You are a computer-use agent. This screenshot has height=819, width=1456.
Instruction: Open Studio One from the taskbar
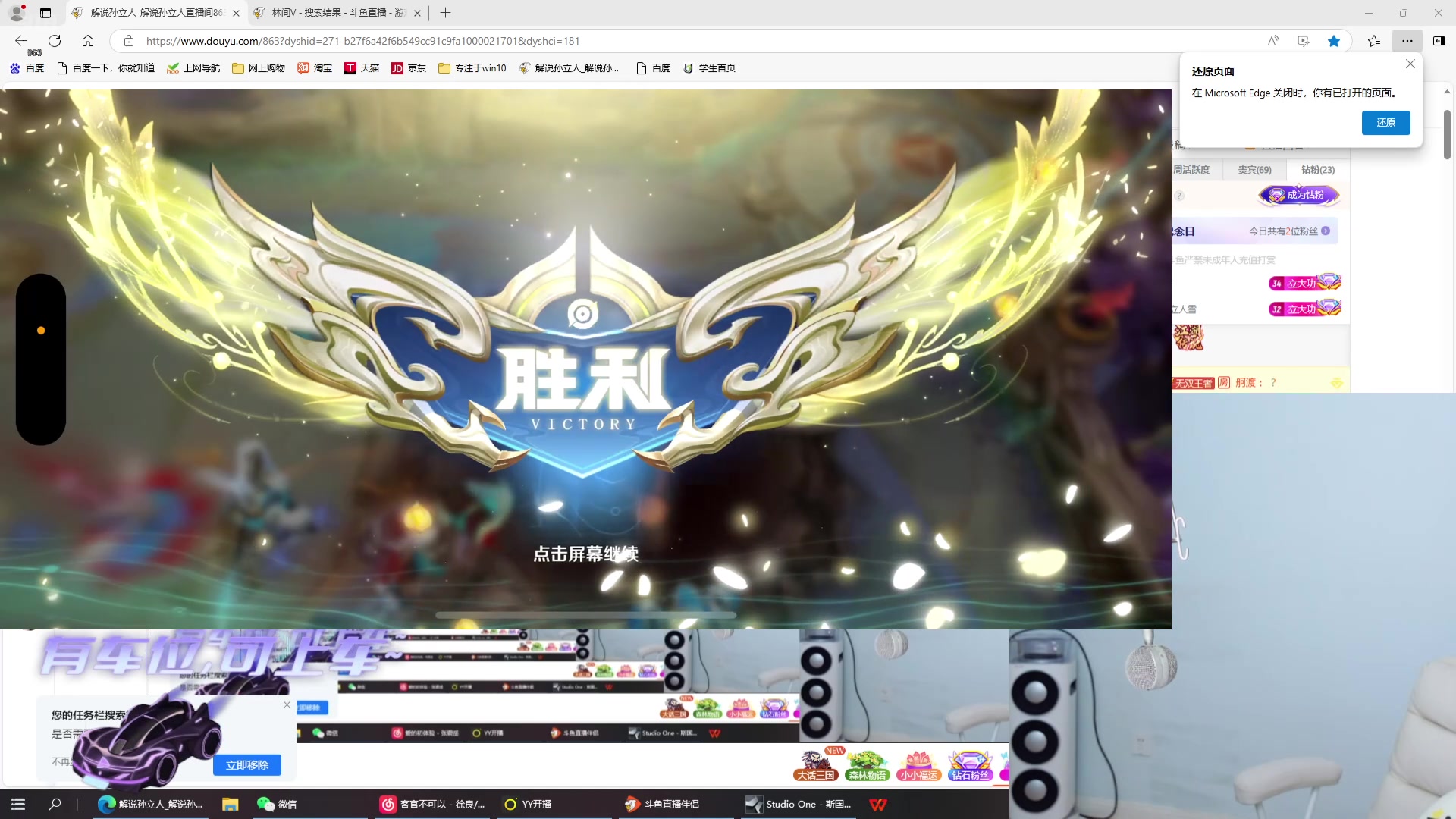click(799, 805)
